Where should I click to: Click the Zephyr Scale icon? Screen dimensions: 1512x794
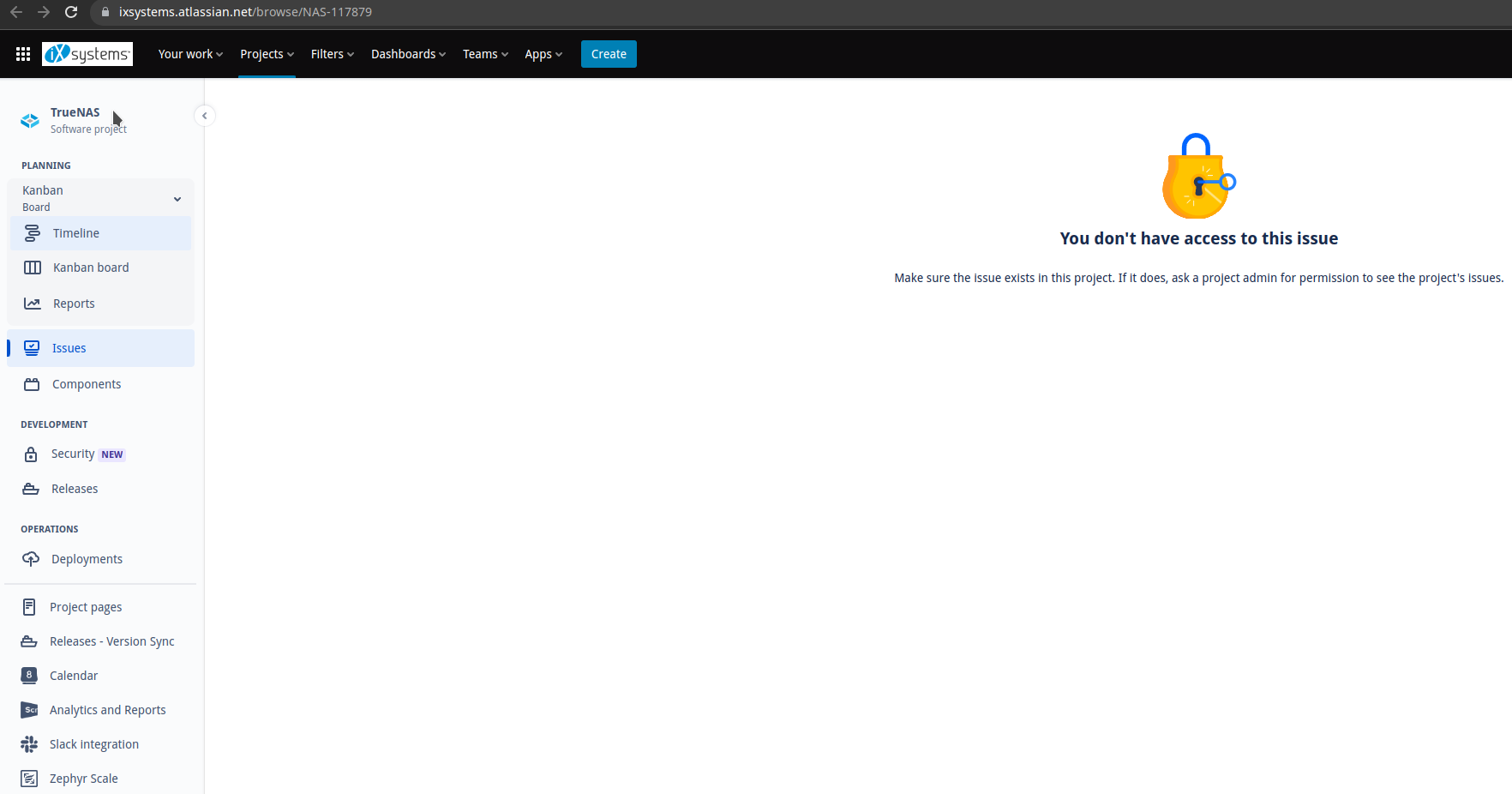point(29,779)
